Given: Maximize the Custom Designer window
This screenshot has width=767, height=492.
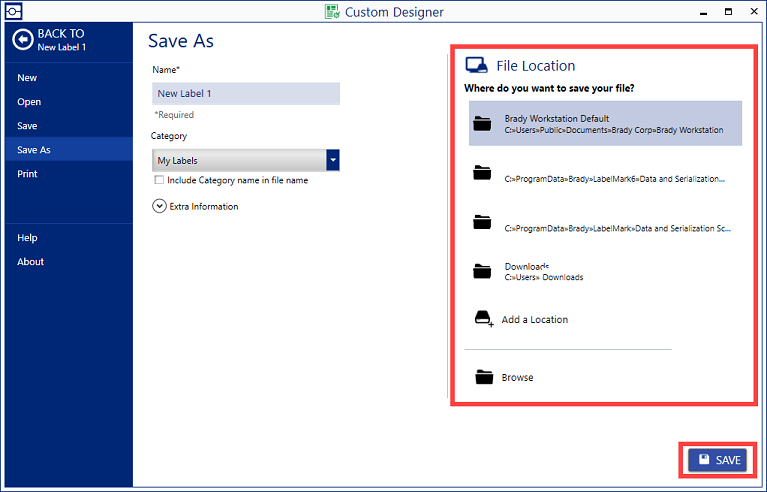Looking at the screenshot, I should (728, 11).
